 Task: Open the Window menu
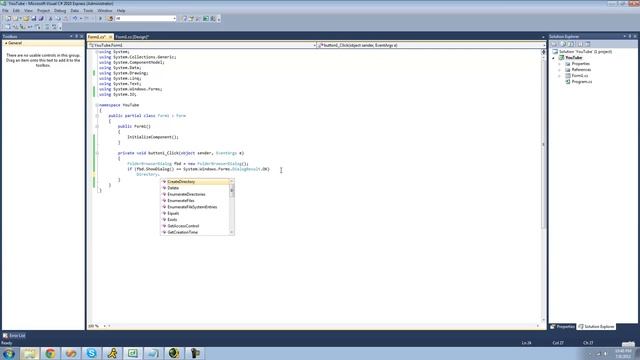coord(105,11)
